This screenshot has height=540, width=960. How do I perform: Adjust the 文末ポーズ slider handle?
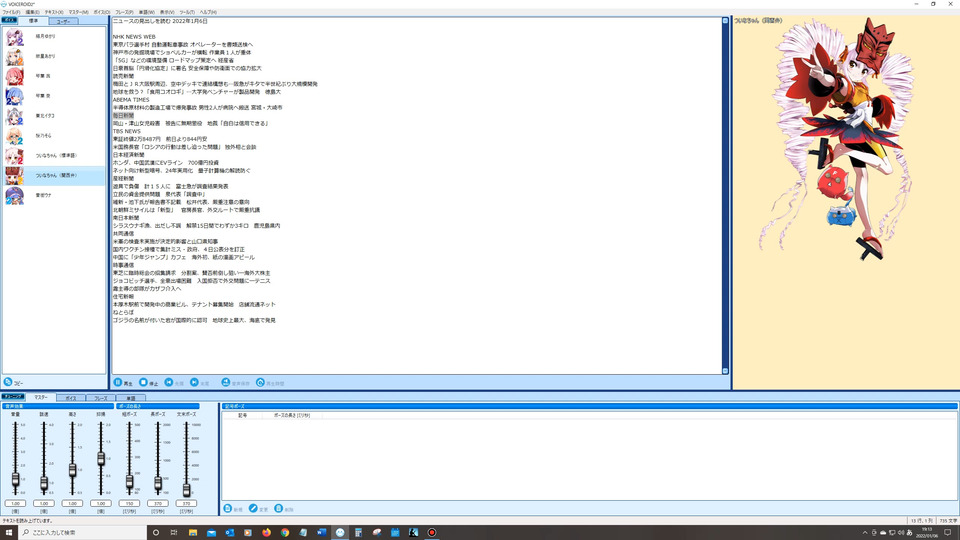(187, 489)
